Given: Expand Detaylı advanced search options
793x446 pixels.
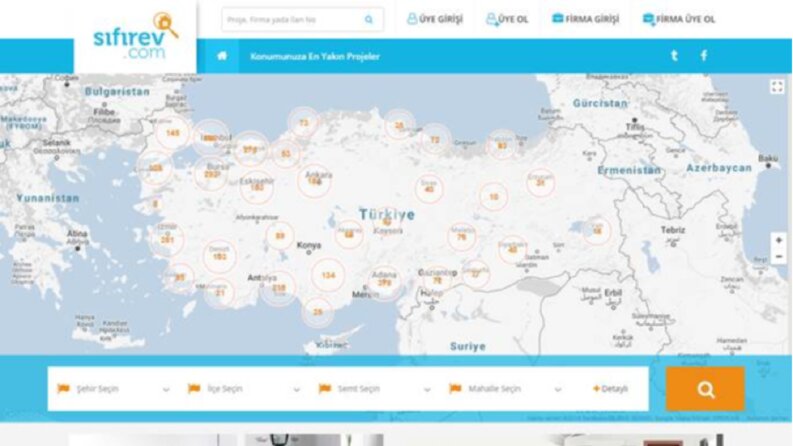Looking at the screenshot, I should (610, 389).
